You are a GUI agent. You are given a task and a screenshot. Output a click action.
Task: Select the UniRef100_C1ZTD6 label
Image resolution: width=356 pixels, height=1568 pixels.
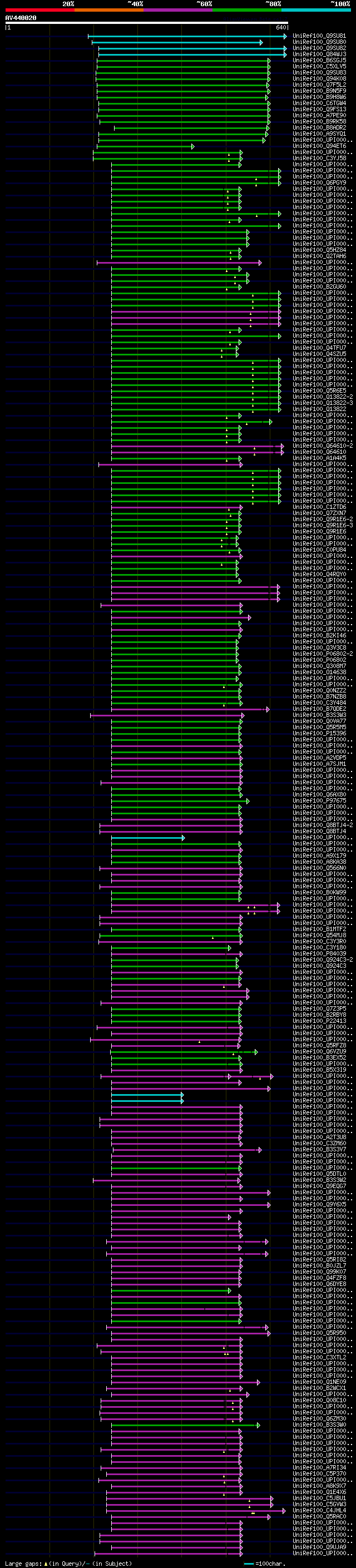pos(319,507)
